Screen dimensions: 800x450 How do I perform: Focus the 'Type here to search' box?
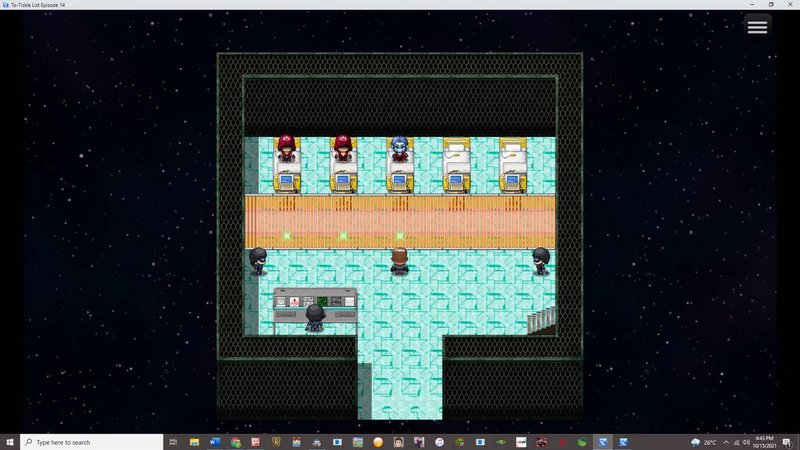tap(92, 442)
